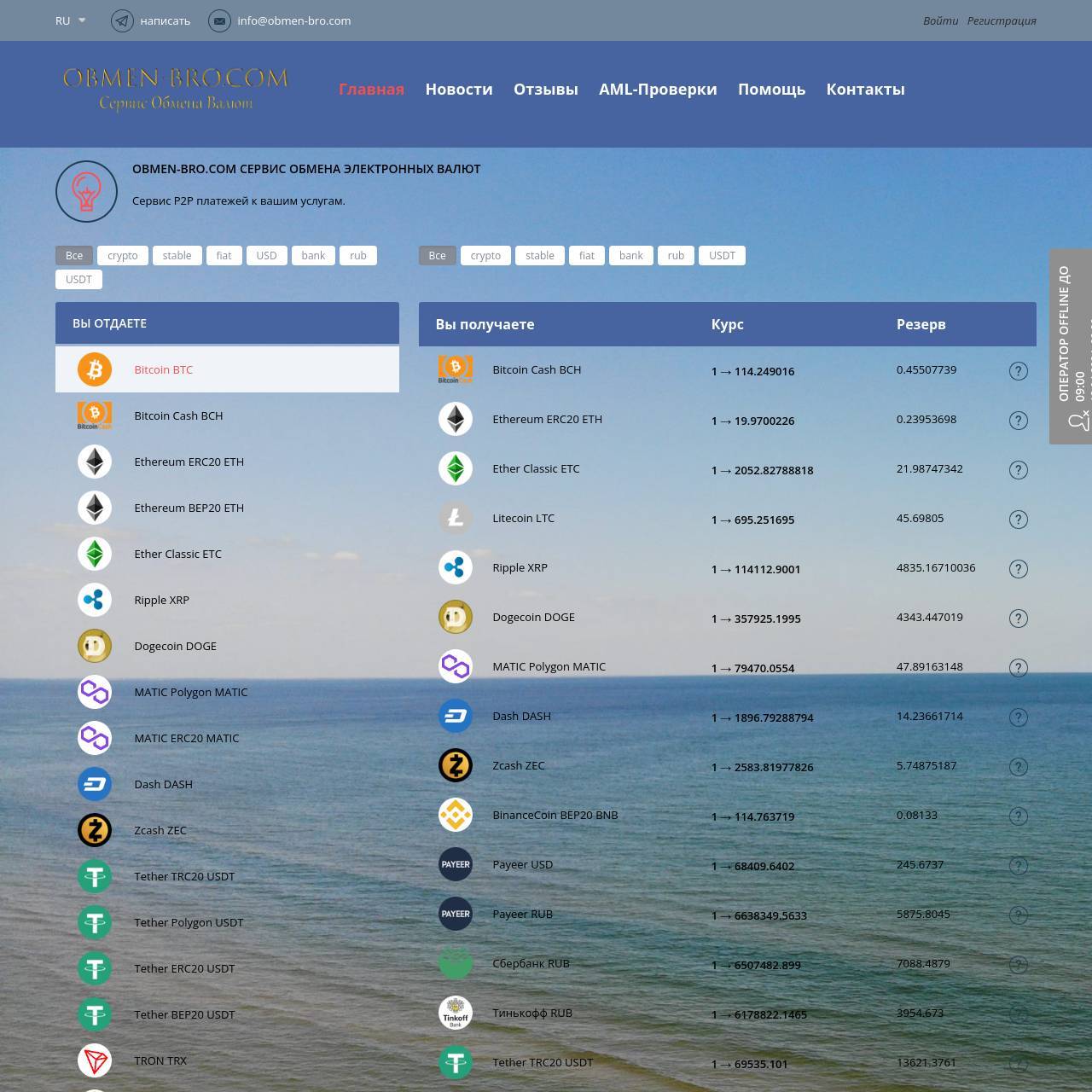Select 'stable' filter in receive column
Screen dimensions: 1092x1092
539,255
